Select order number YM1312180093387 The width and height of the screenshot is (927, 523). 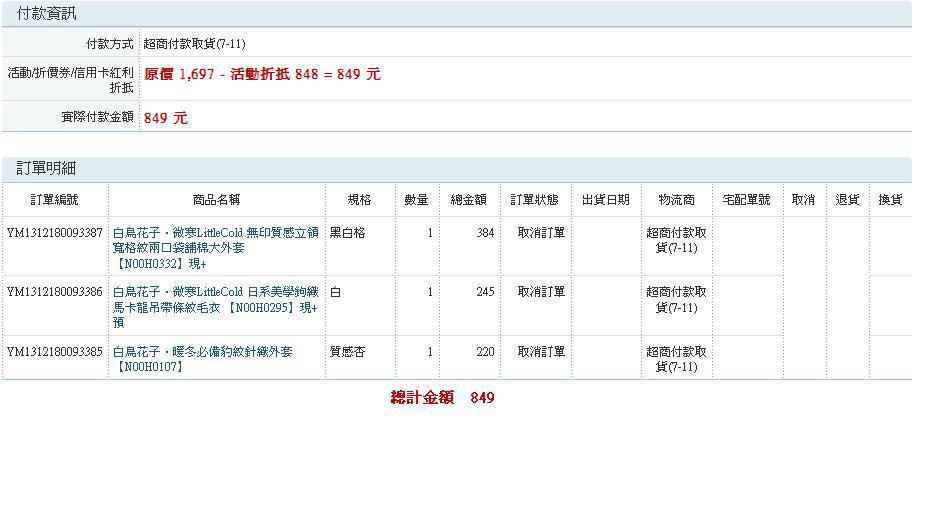54,233
